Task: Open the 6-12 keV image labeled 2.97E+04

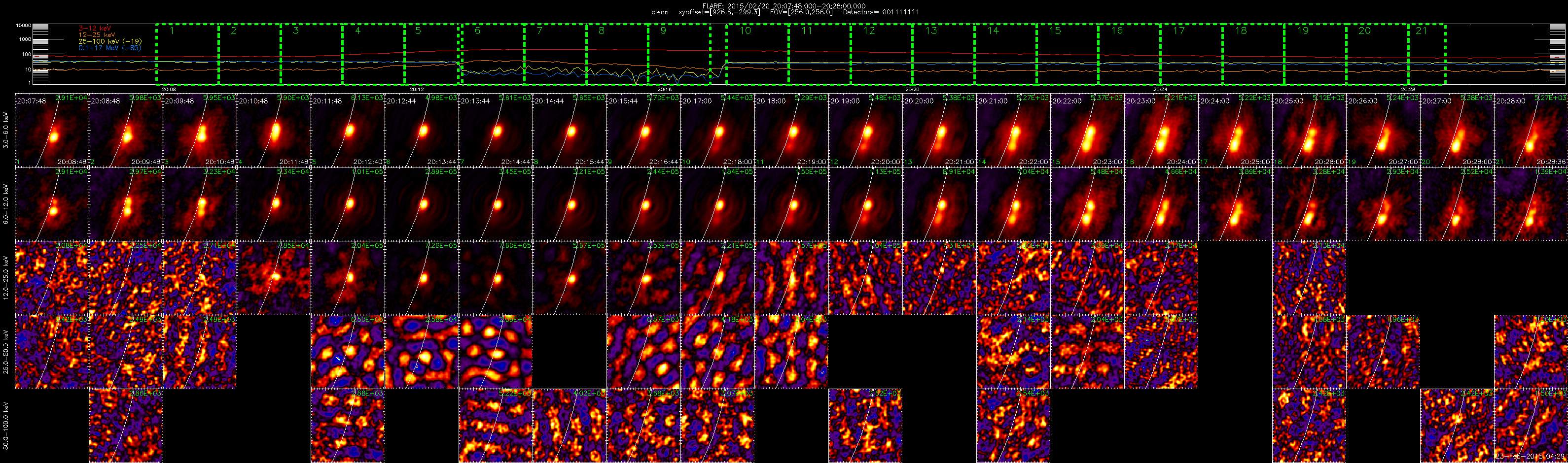Action: [x=126, y=204]
